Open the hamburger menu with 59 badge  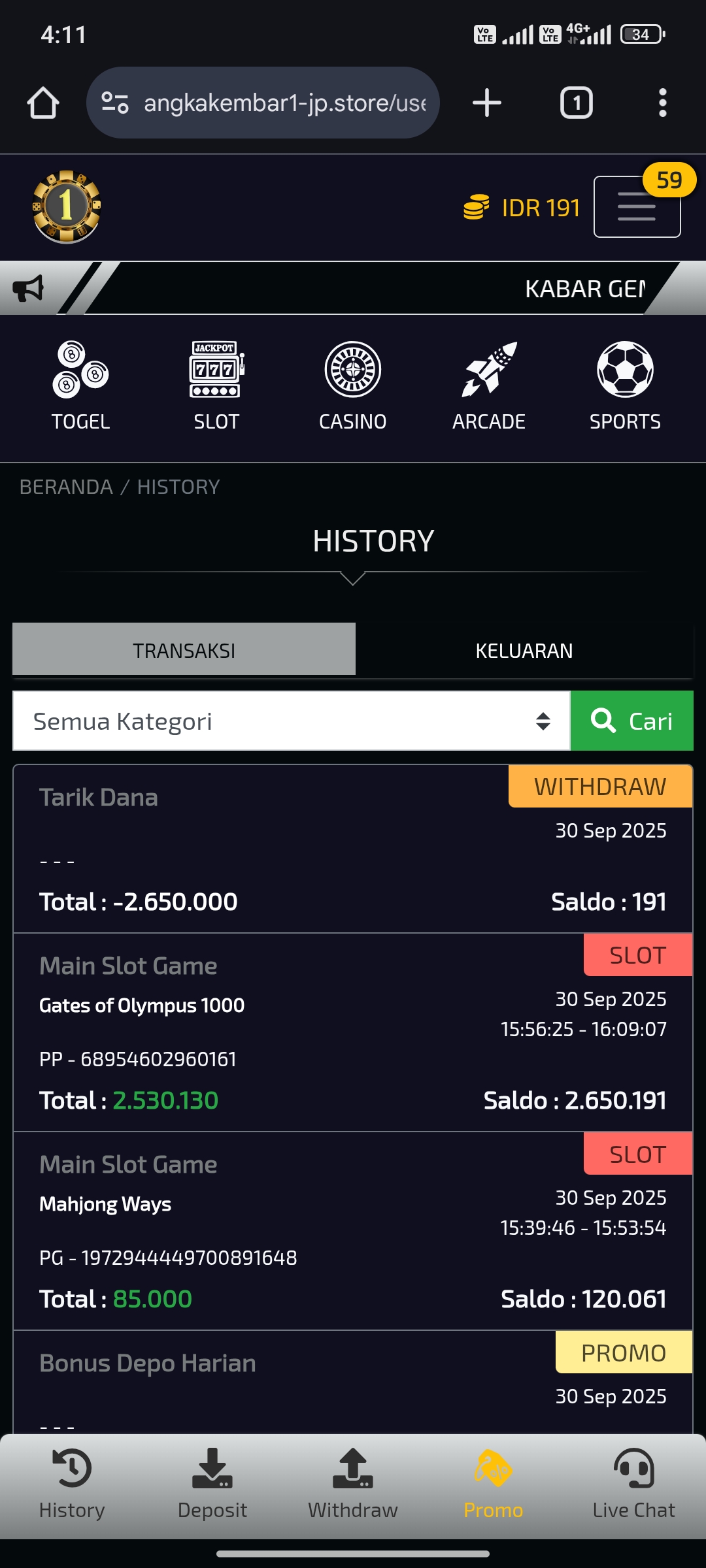tap(637, 206)
